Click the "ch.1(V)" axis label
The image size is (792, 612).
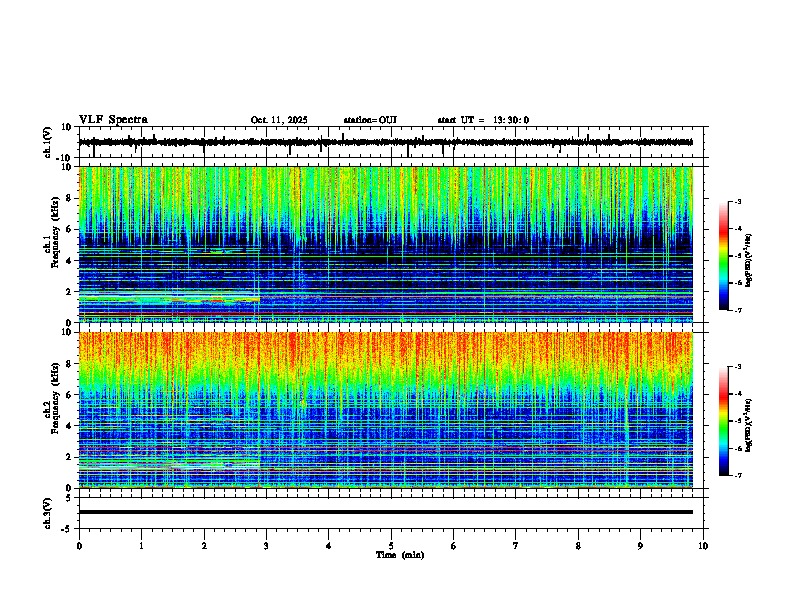pos(48,142)
